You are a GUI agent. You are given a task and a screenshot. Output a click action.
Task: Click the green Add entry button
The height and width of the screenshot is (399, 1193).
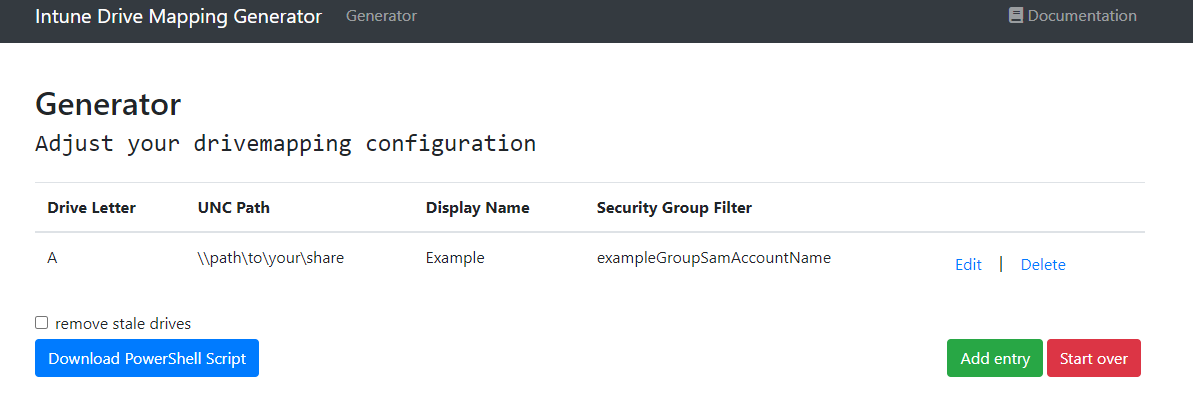(995, 358)
